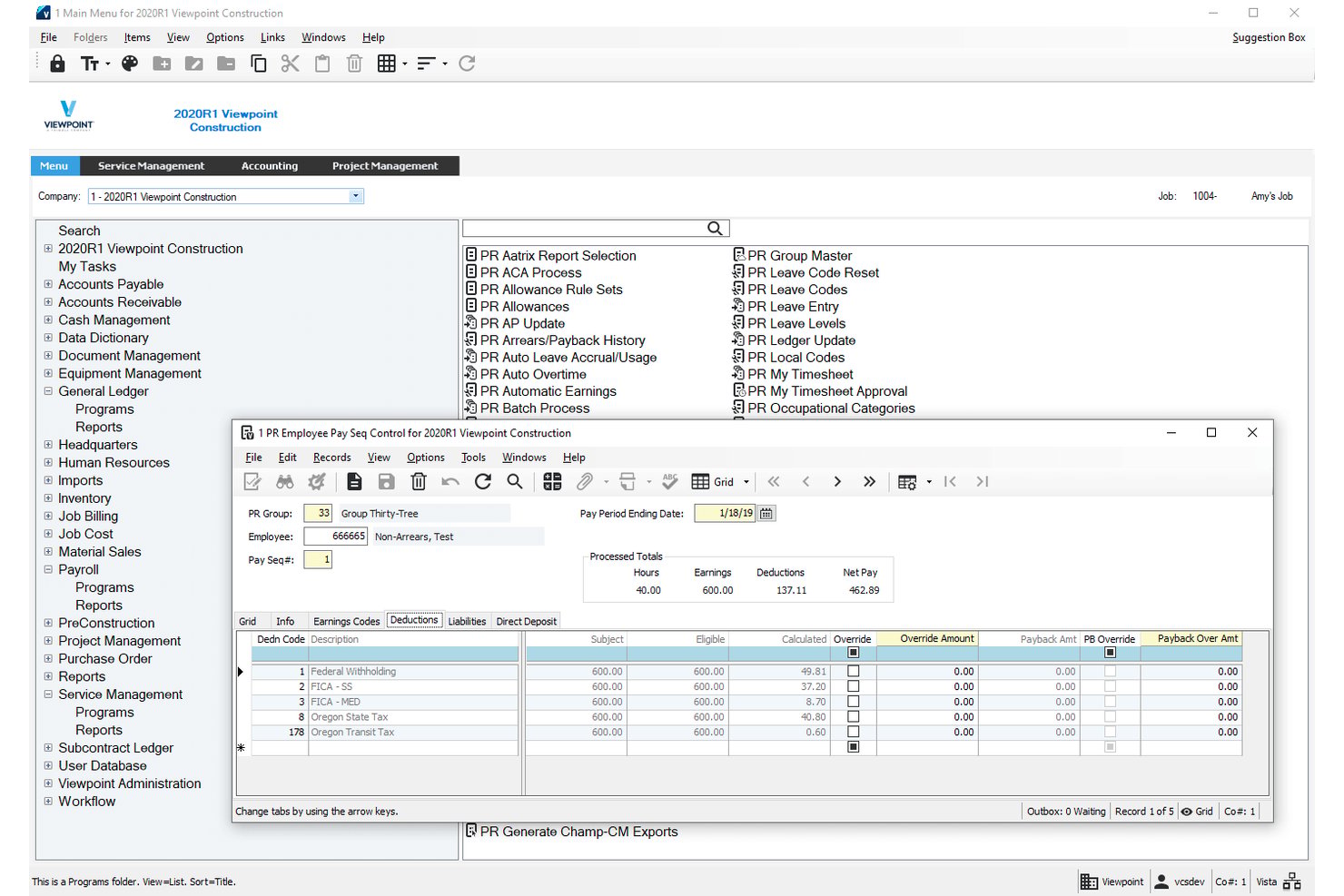Viewport: 1344px width, 896px height.
Task: Click the sort lines icon in main toolbar
Action: tap(426, 64)
